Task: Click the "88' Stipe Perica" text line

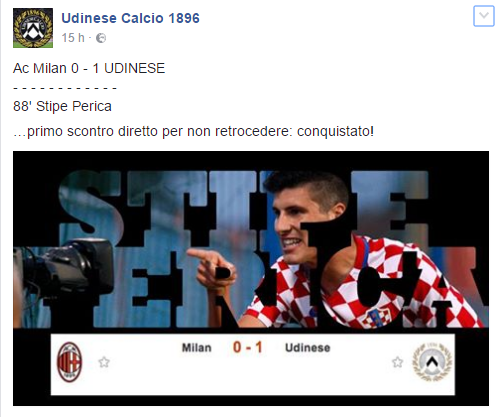Action: click(x=62, y=106)
